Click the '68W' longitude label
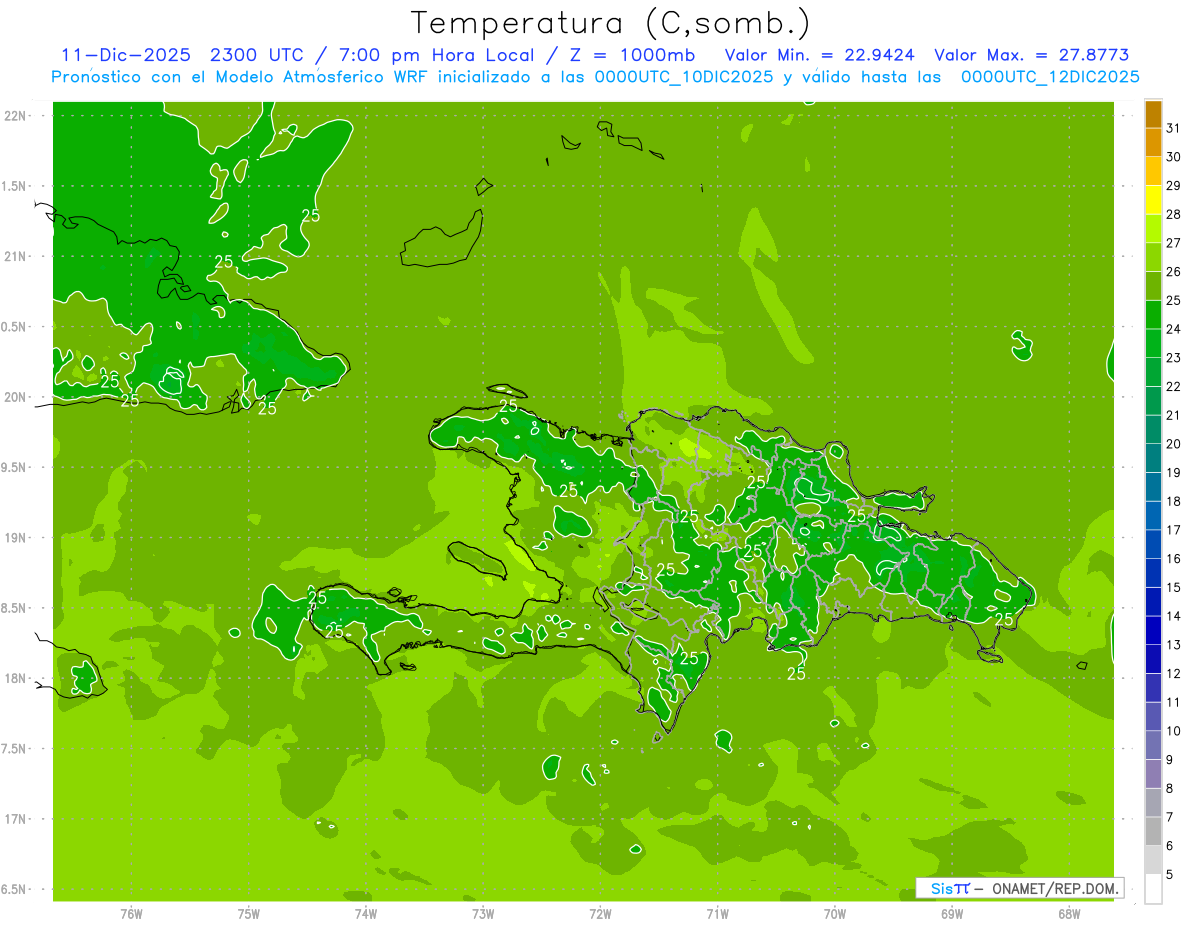Screen dimensions: 1200x927 (x=1069, y=913)
